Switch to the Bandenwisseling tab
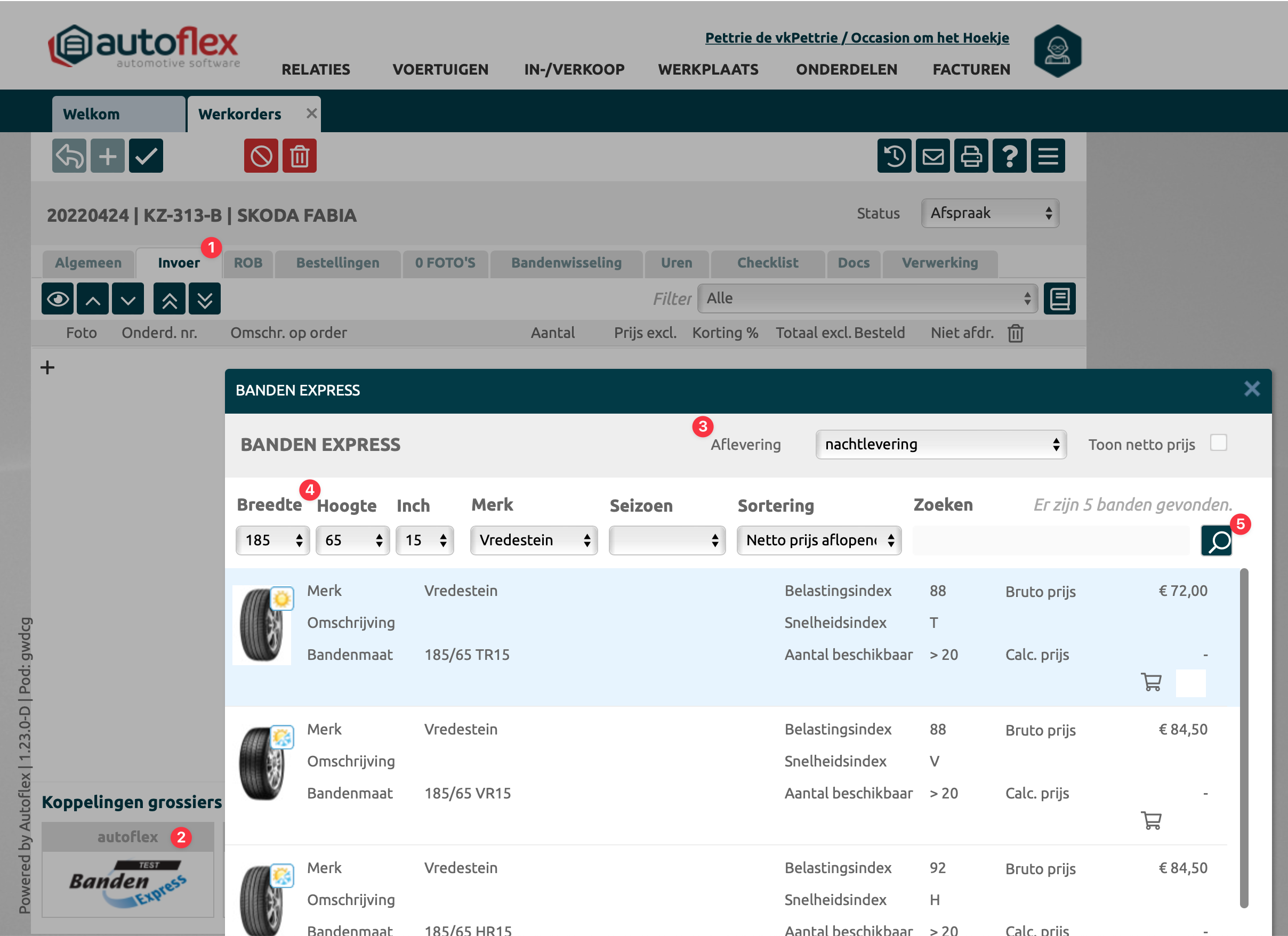1288x936 pixels. coord(566,263)
